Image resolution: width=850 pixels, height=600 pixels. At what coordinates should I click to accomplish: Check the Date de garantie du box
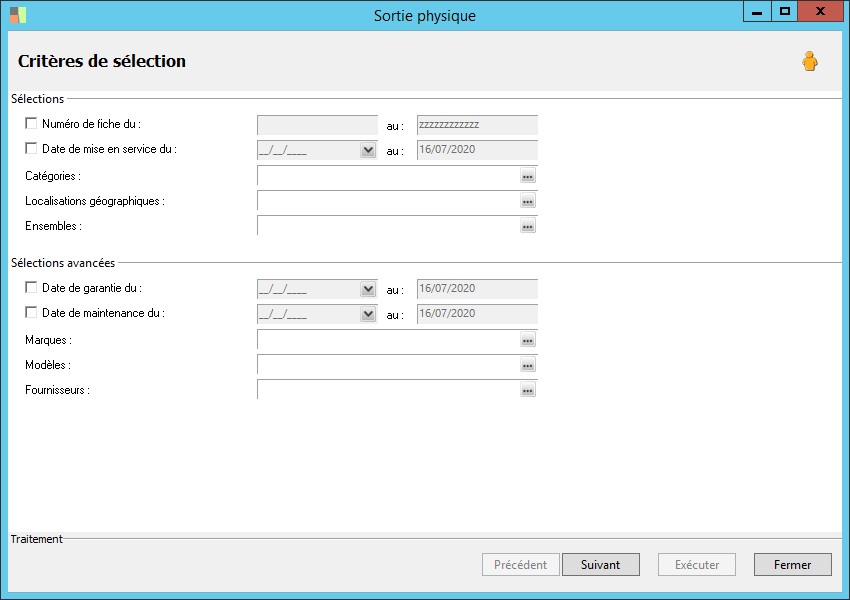pos(31,287)
